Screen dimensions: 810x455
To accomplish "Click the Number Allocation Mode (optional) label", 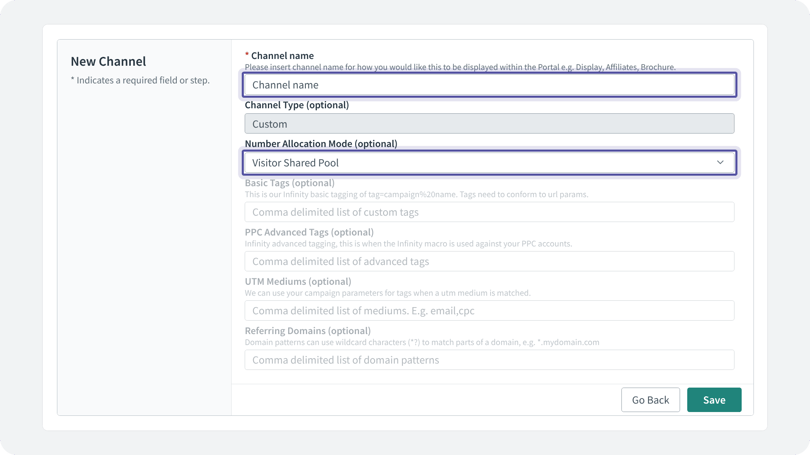I will (321, 144).
